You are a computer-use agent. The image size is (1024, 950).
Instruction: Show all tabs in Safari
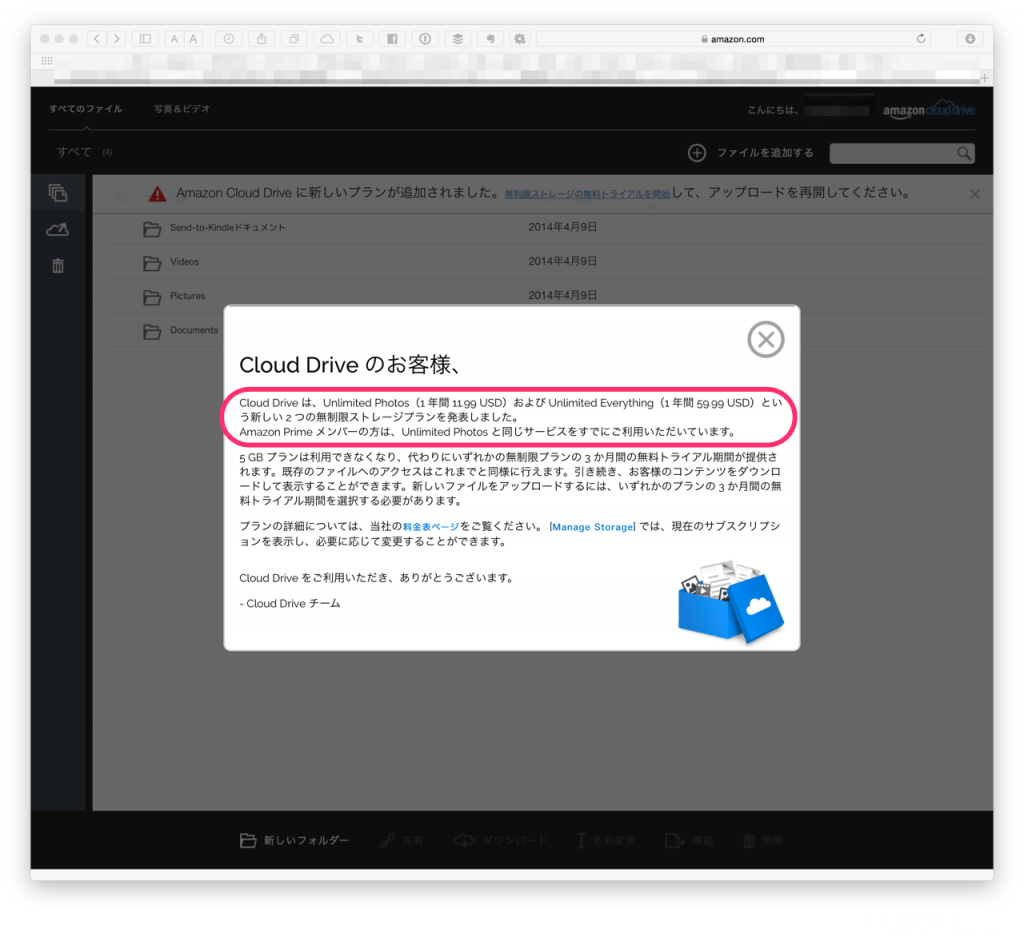(294, 39)
